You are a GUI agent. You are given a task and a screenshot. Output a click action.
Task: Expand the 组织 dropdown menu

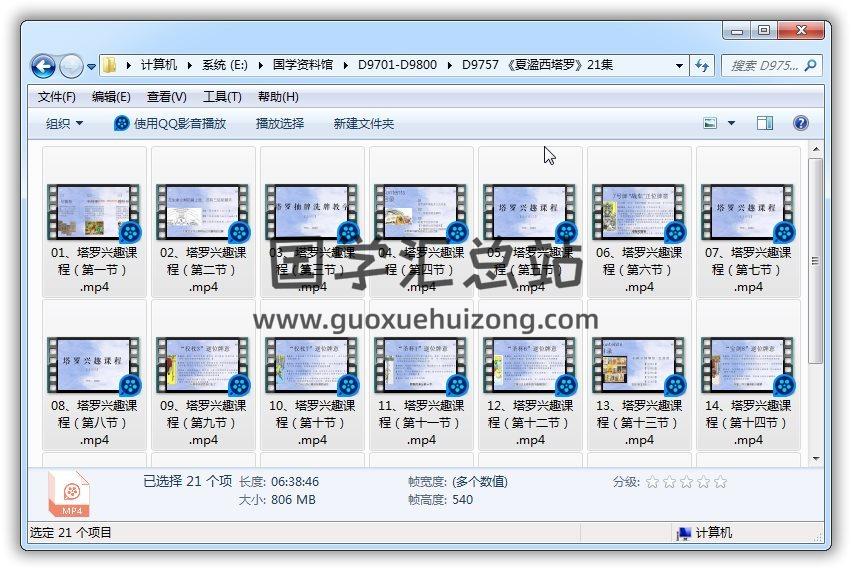click(x=64, y=123)
